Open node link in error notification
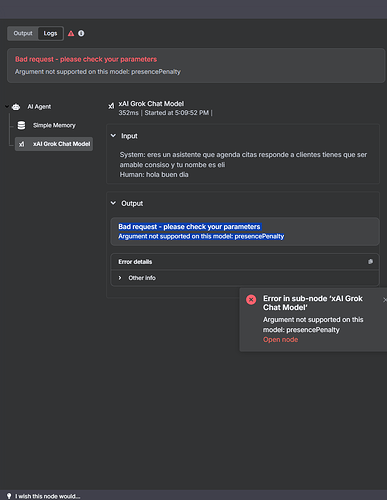 pyautogui.click(x=280, y=340)
